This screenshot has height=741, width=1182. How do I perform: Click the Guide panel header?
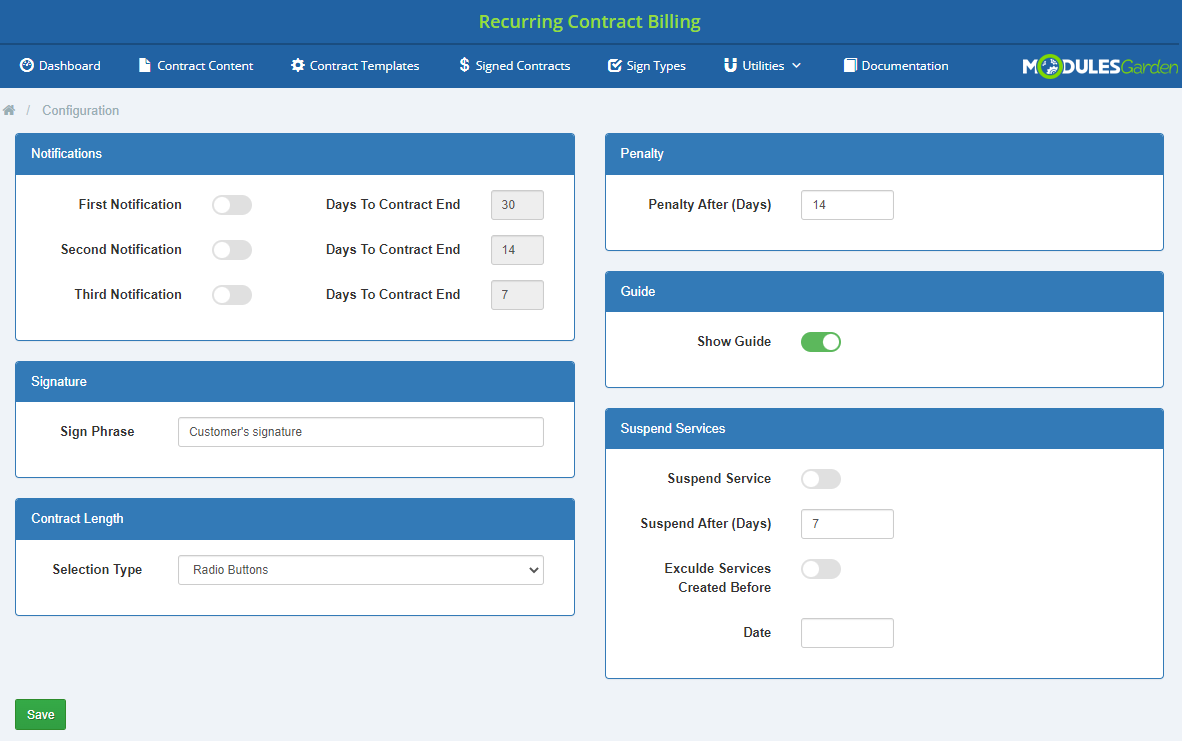[884, 292]
